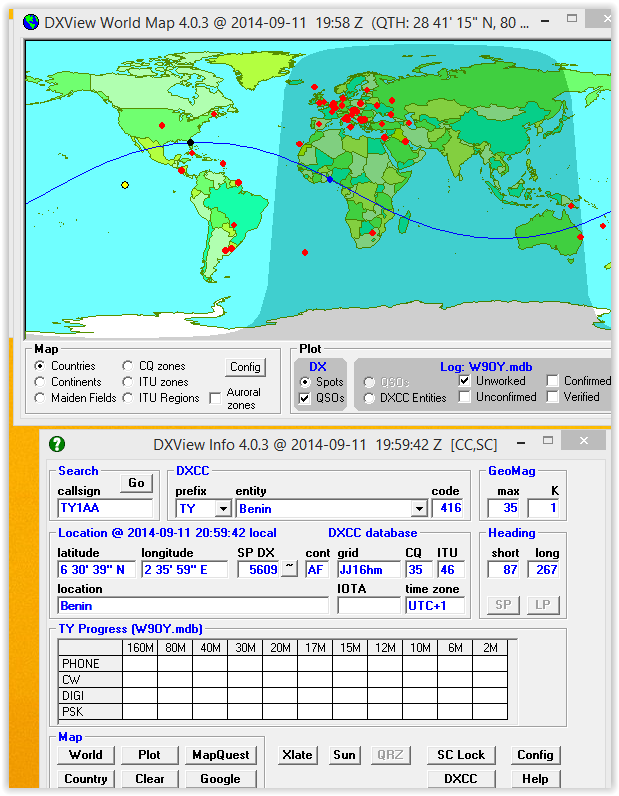The height and width of the screenshot is (796, 619).
Task: Select the DX Spots radio button
Action: [305, 382]
